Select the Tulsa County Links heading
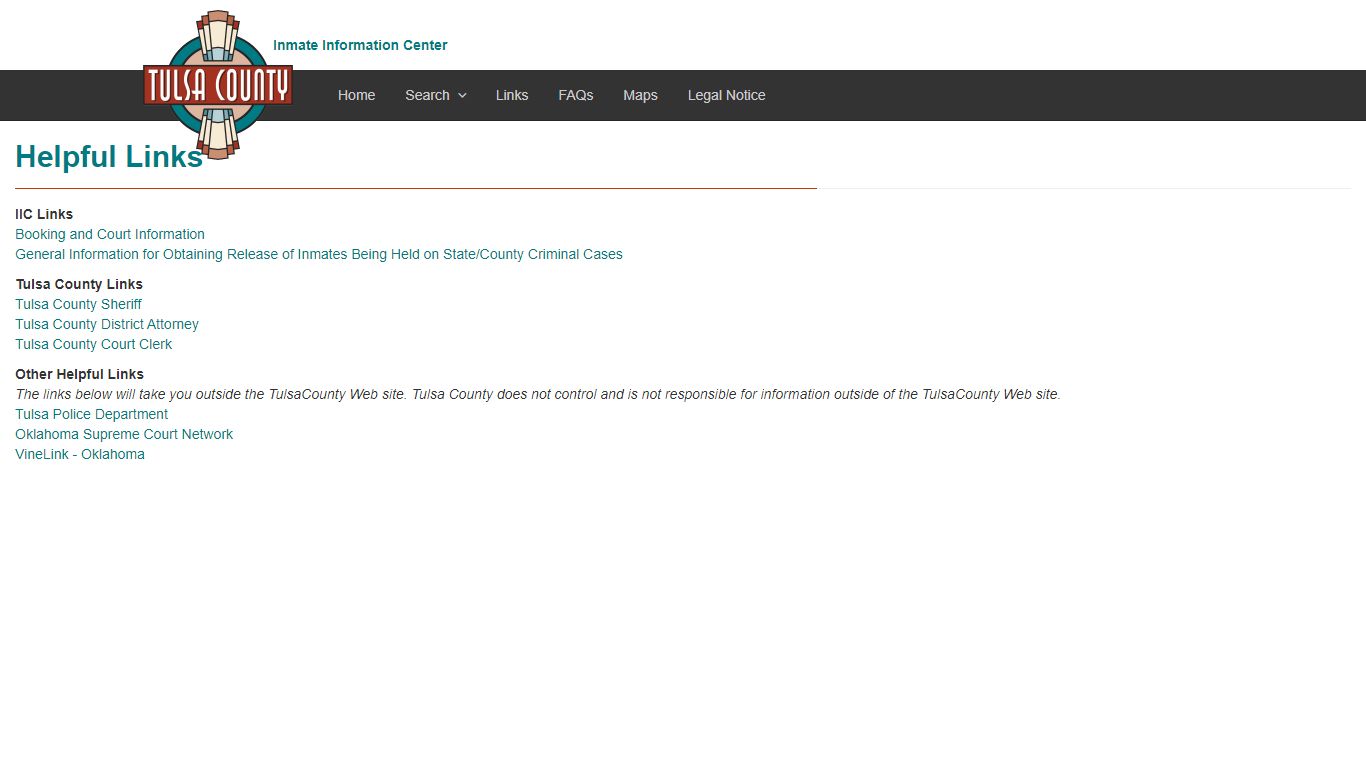Image resolution: width=1366 pixels, height=768 pixels. (79, 284)
